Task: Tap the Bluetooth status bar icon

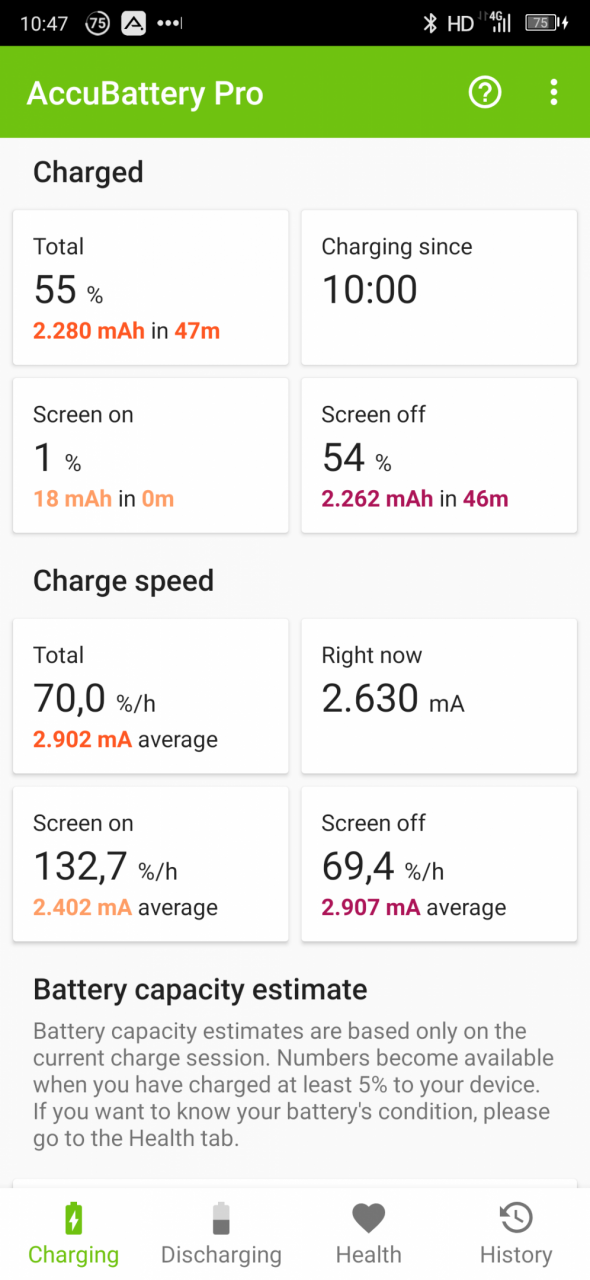Action: click(431, 23)
